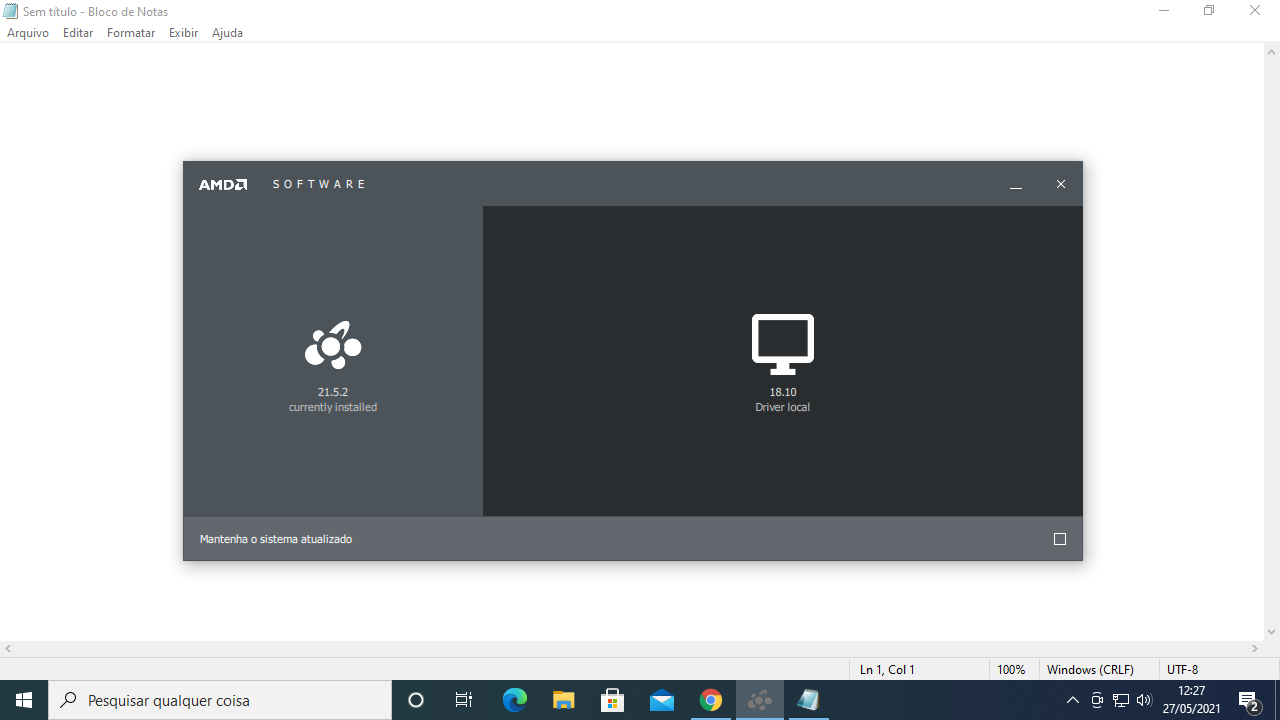Open the Editar menu in Bloco de Notas
Image resolution: width=1280 pixels, height=720 pixels.
[x=78, y=33]
